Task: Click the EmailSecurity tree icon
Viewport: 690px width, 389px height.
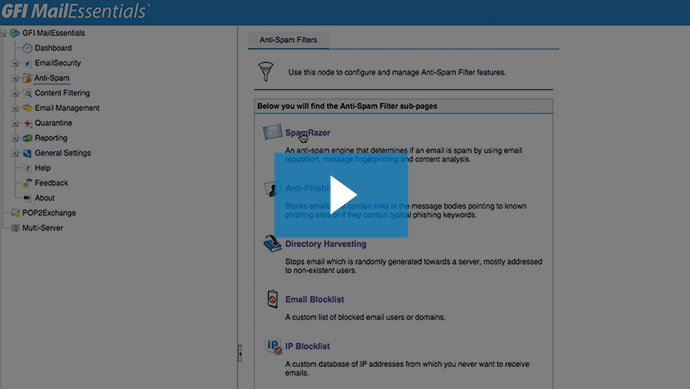Action: (27, 63)
